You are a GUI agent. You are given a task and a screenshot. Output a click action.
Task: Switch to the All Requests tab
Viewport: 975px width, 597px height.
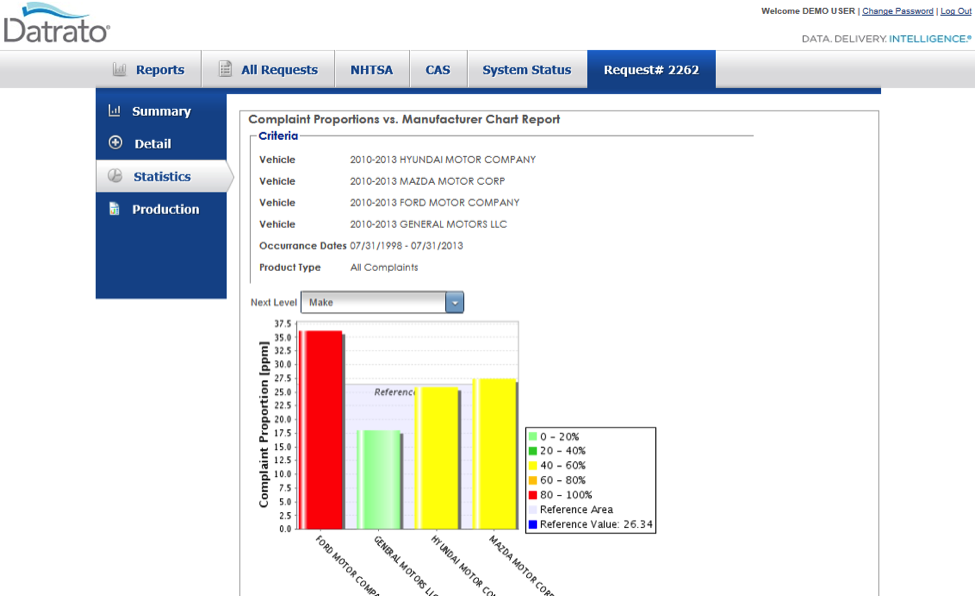coord(269,70)
